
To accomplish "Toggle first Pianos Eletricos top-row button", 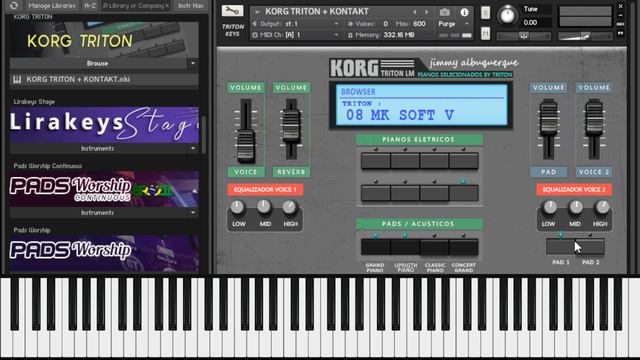I will (376, 161).
